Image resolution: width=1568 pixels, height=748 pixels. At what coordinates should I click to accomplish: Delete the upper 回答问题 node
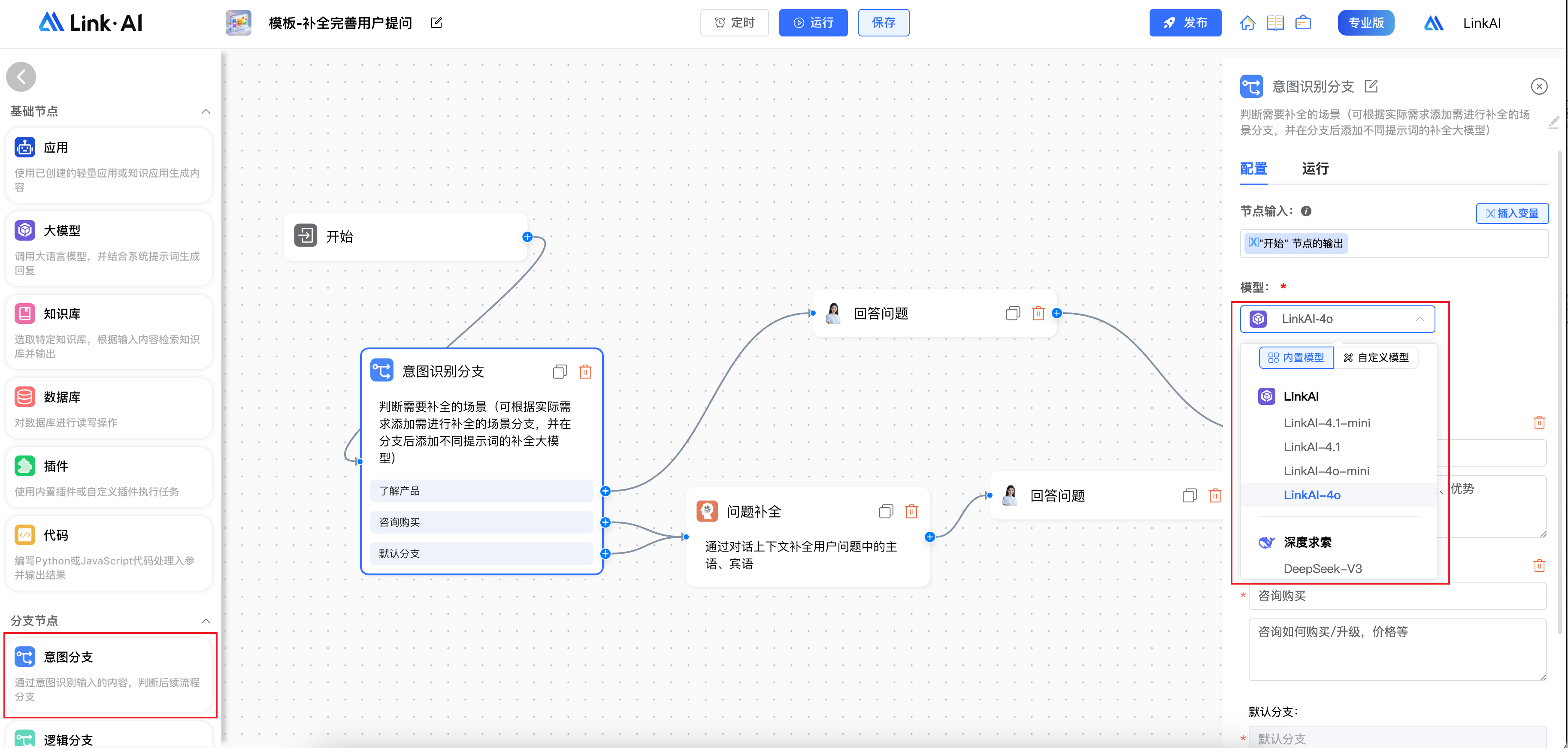1038,314
